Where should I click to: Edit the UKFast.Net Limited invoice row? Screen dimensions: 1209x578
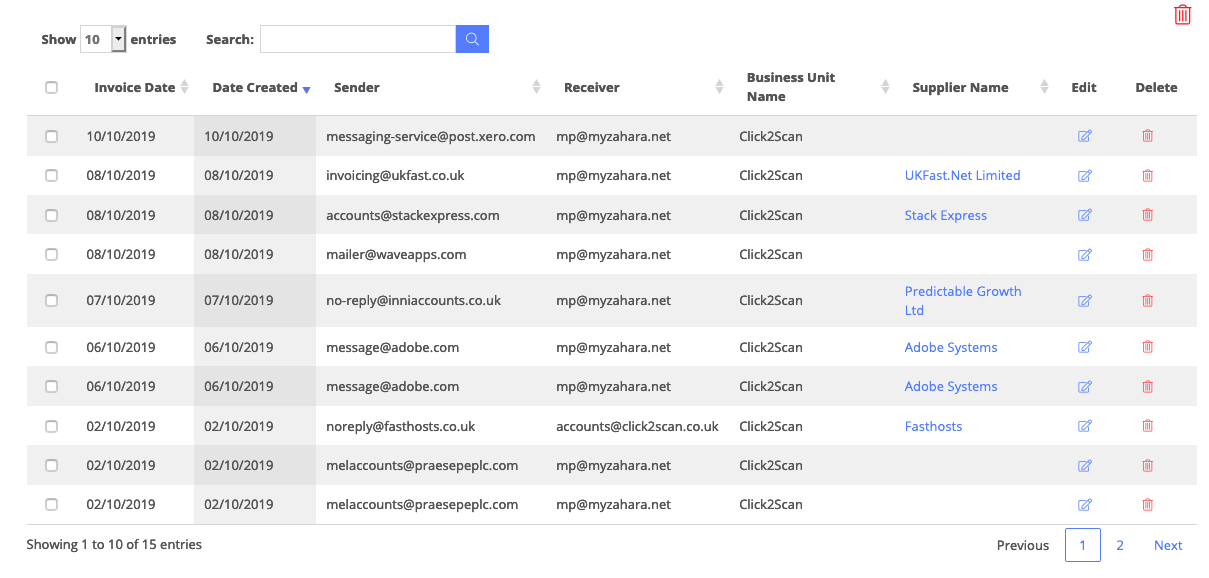point(1084,176)
